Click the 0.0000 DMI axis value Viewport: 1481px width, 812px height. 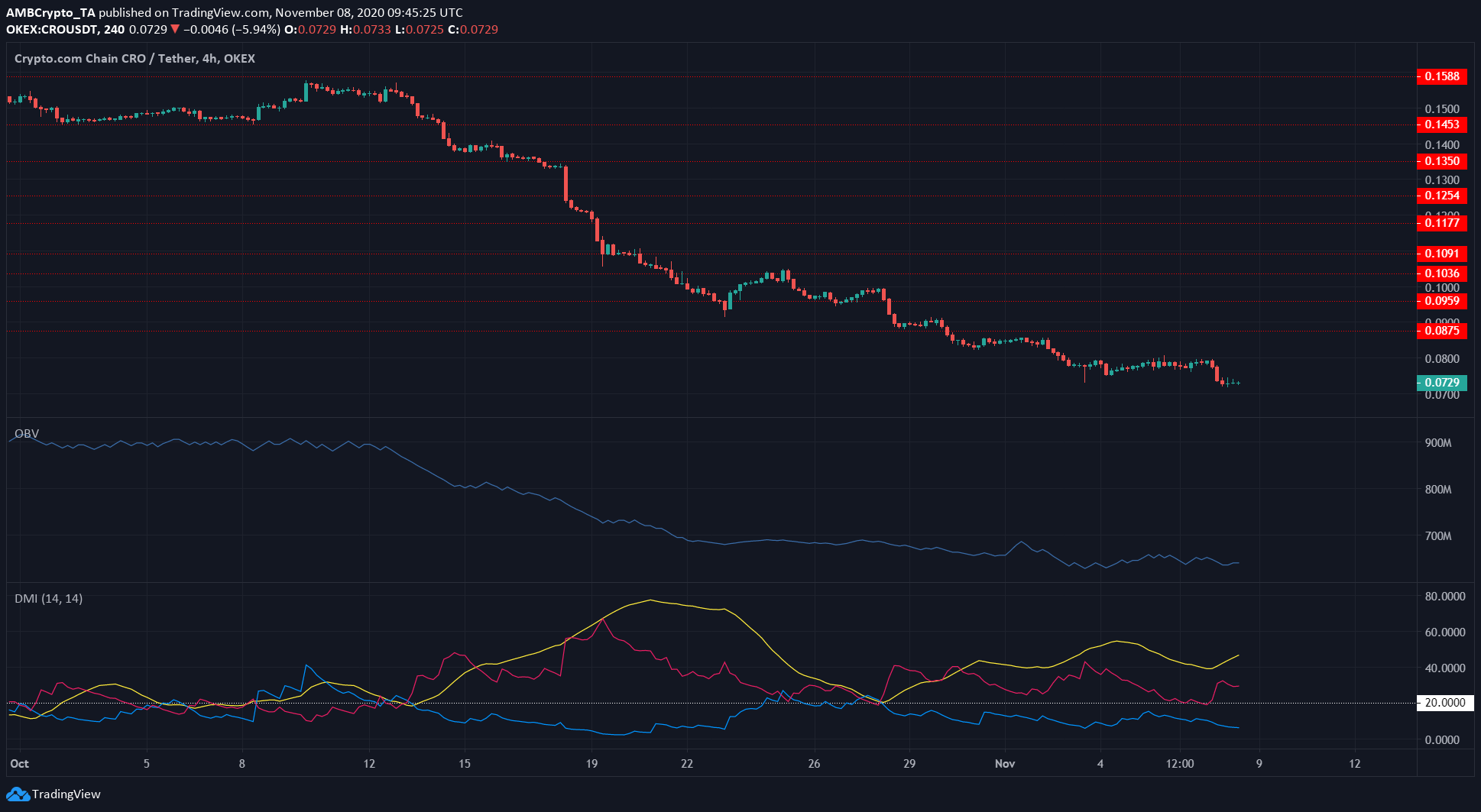point(1442,740)
